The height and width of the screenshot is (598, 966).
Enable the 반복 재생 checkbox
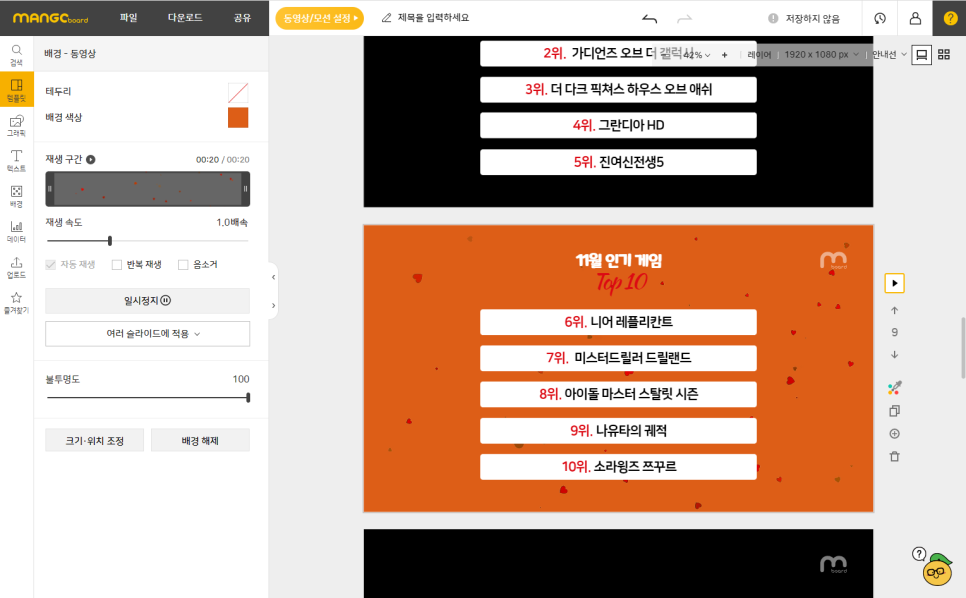pyautogui.click(x=116, y=265)
